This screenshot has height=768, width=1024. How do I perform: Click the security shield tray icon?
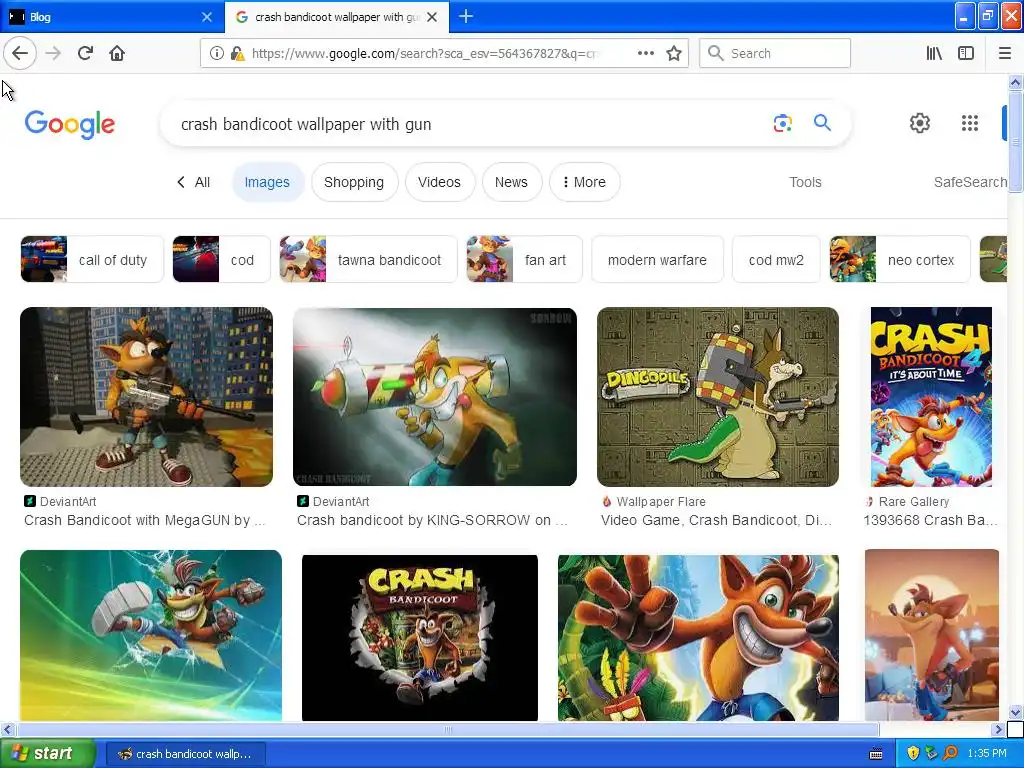(x=913, y=754)
